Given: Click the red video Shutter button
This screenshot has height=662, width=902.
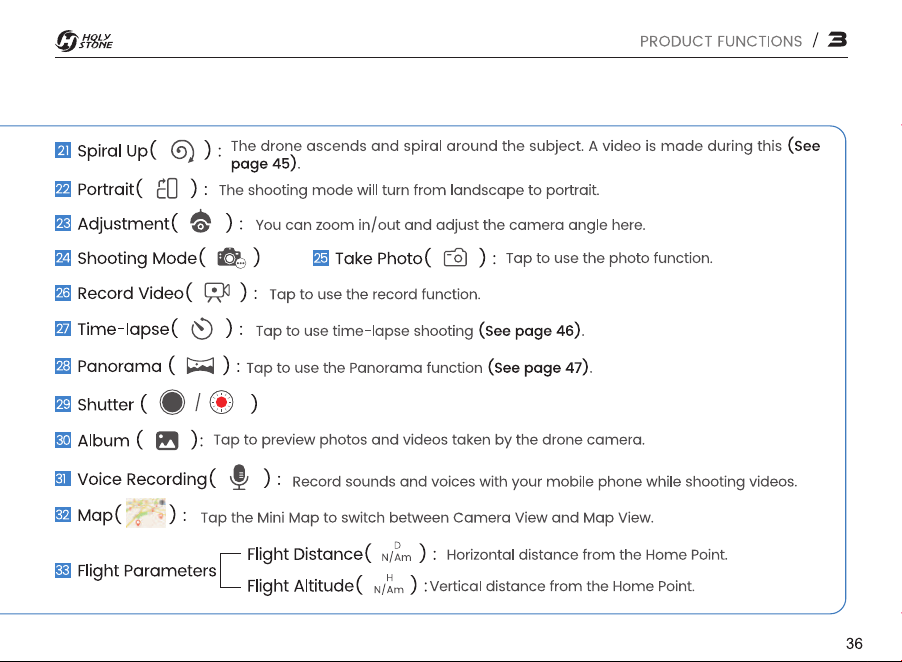Looking at the screenshot, I should coord(221,403).
